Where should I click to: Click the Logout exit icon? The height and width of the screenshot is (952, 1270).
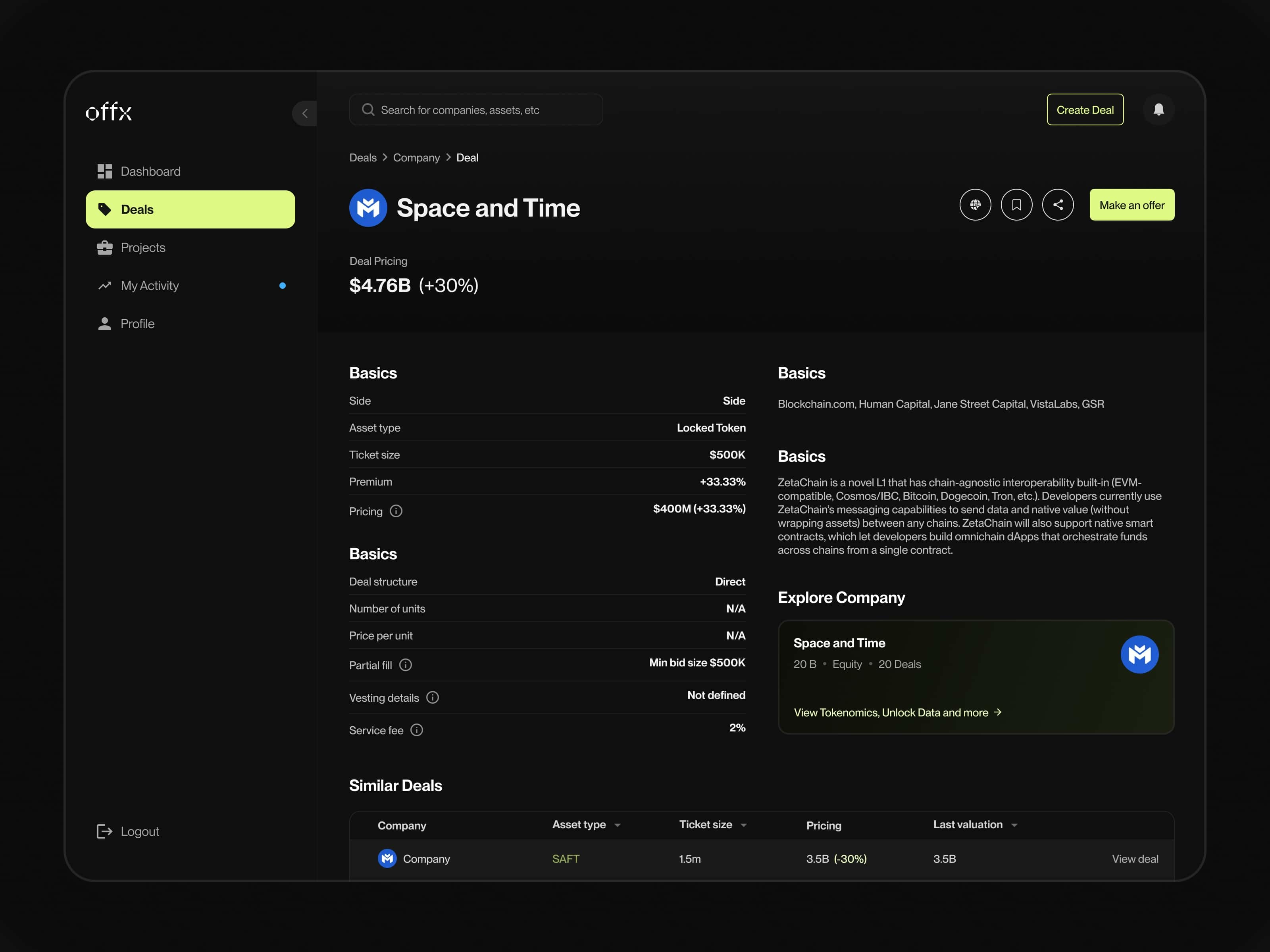(104, 831)
